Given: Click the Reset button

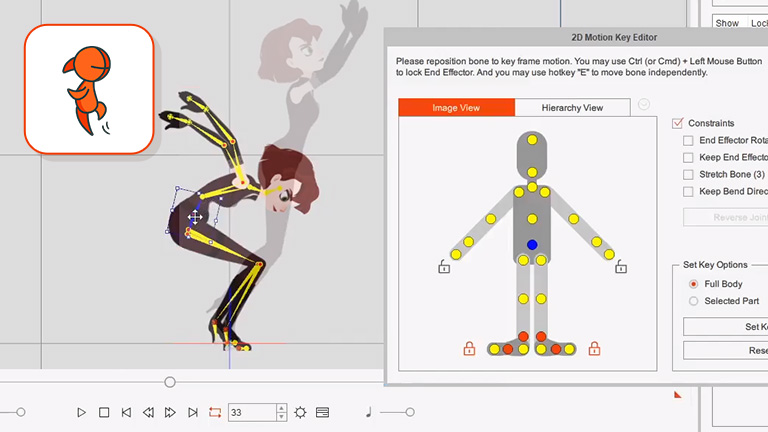Looking at the screenshot, I should click(x=726, y=350).
